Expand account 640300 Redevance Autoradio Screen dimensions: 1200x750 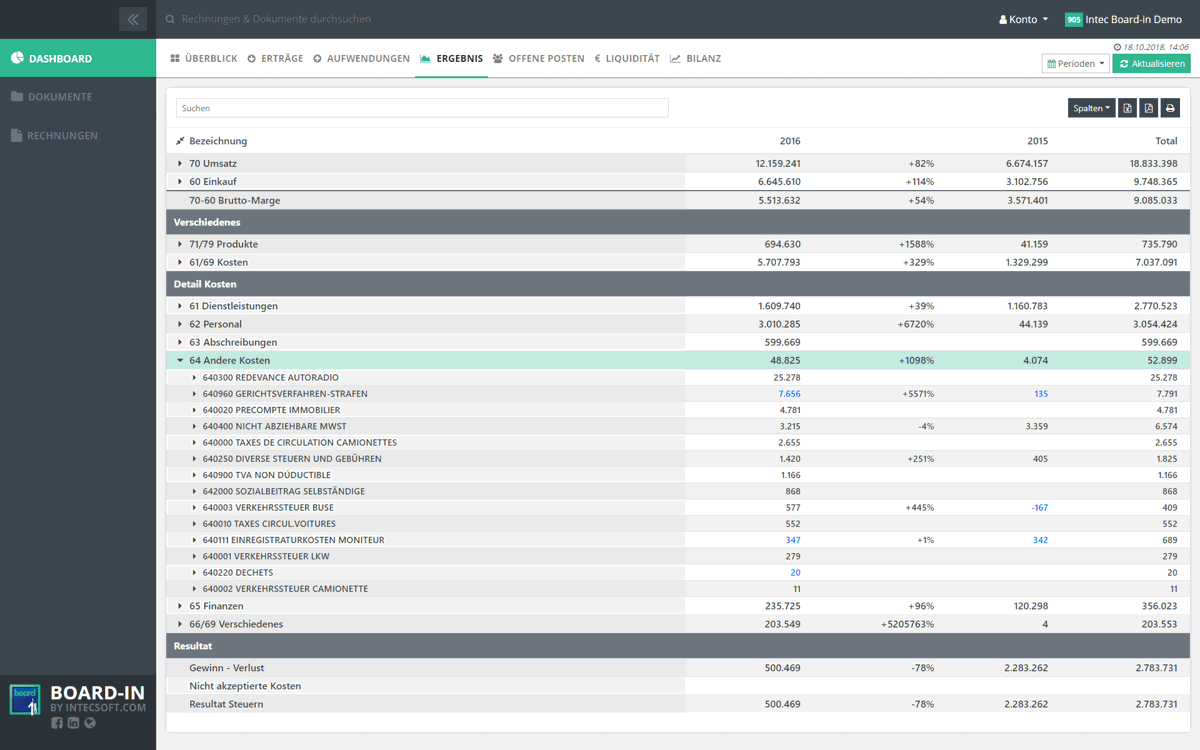[x=194, y=377]
